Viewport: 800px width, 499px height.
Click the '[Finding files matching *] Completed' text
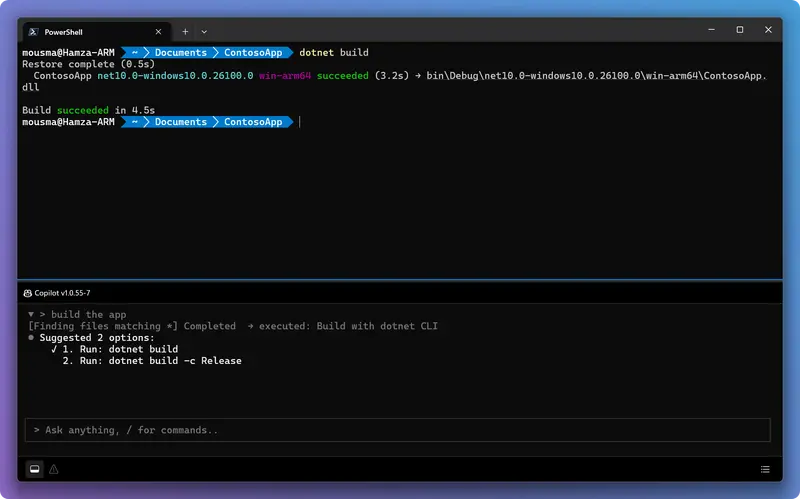point(132,326)
